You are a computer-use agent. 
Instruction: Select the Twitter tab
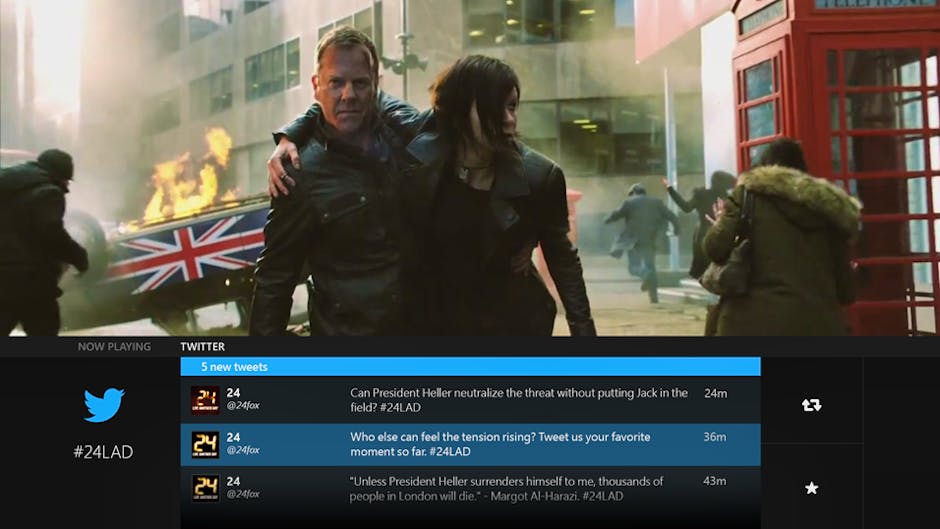pyautogui.click(x=202, y=347)
